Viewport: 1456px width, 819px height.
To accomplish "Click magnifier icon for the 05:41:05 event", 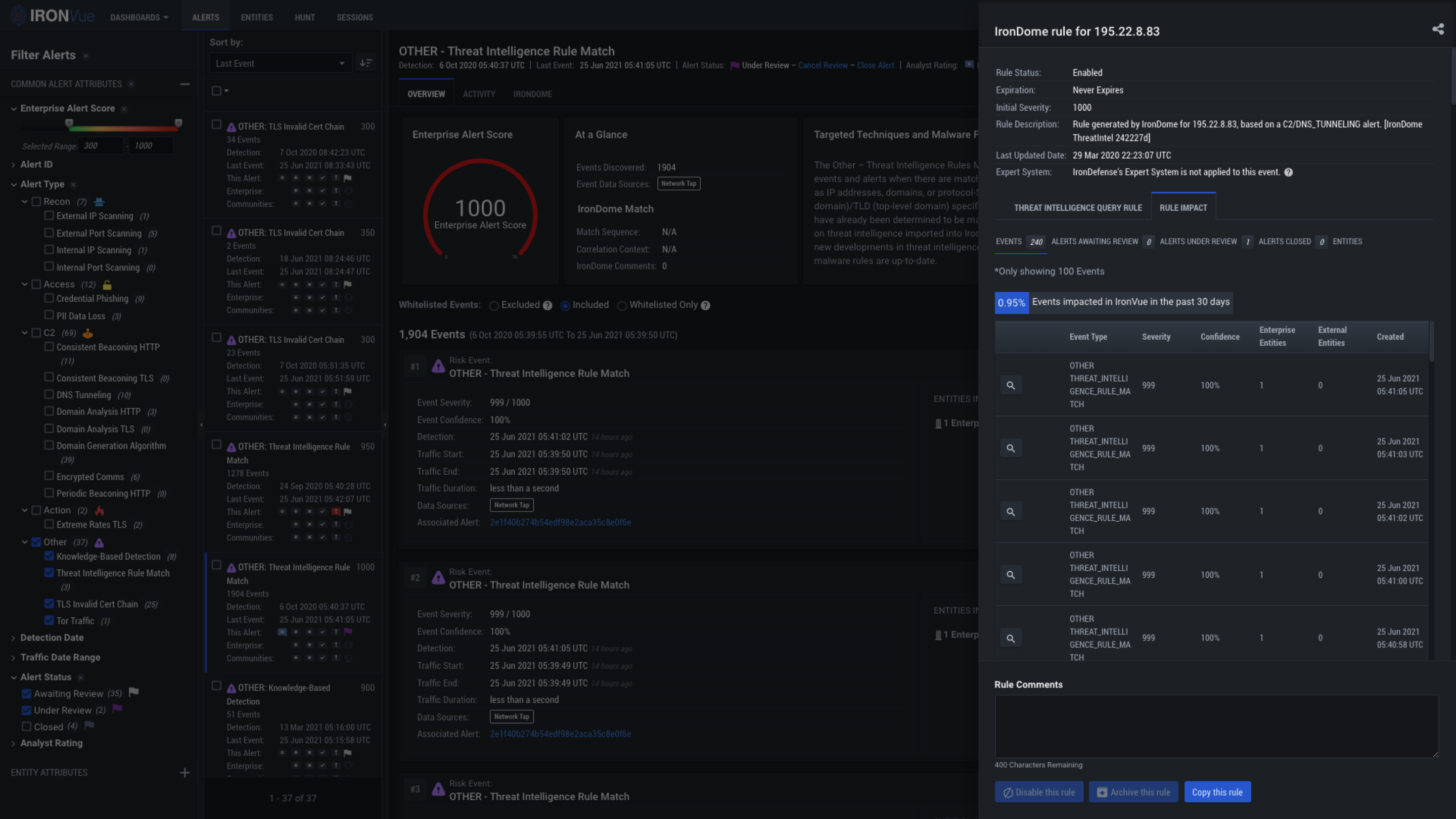I will tap(1011, 385).
